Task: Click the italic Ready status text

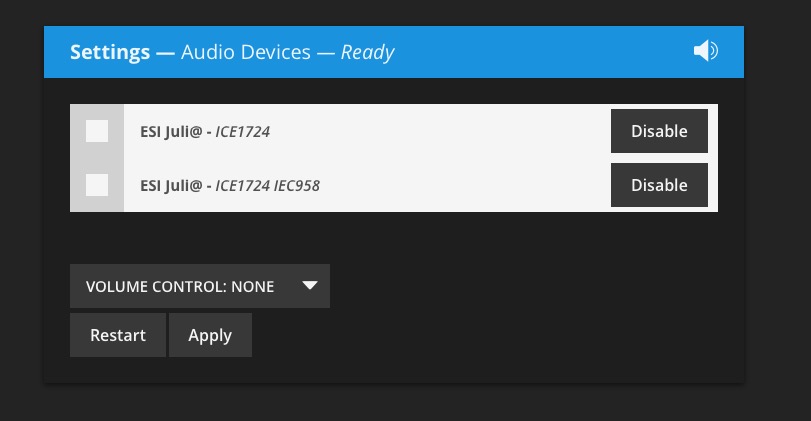Action: point(367,52)
